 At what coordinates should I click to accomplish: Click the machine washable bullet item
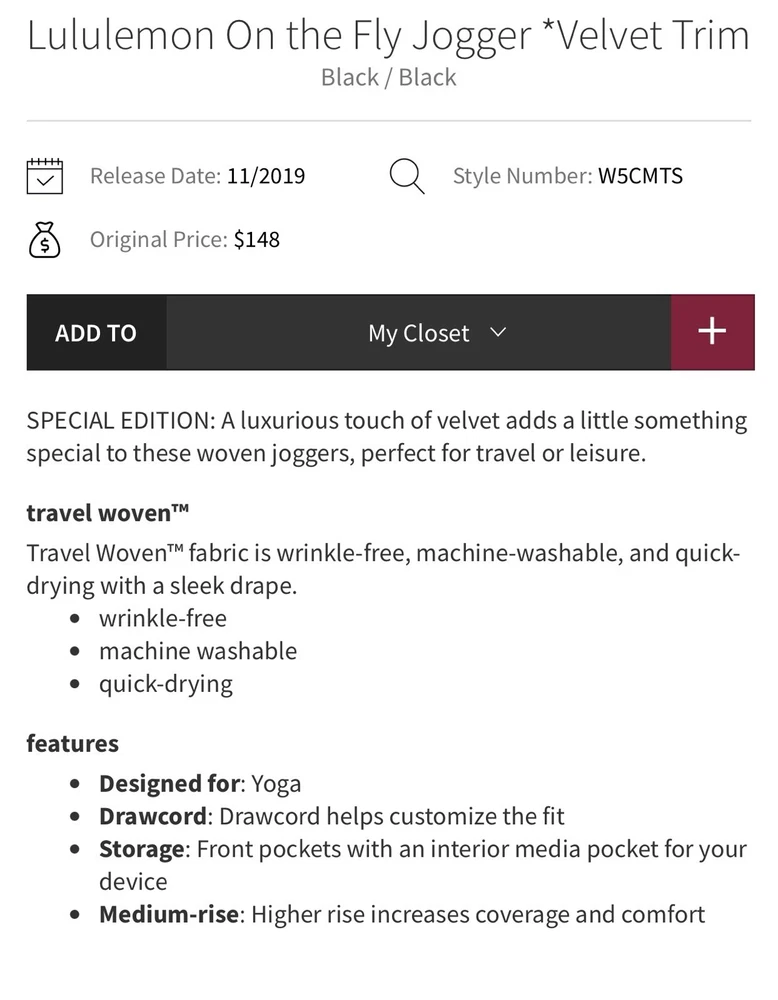[x=198, y=651]
